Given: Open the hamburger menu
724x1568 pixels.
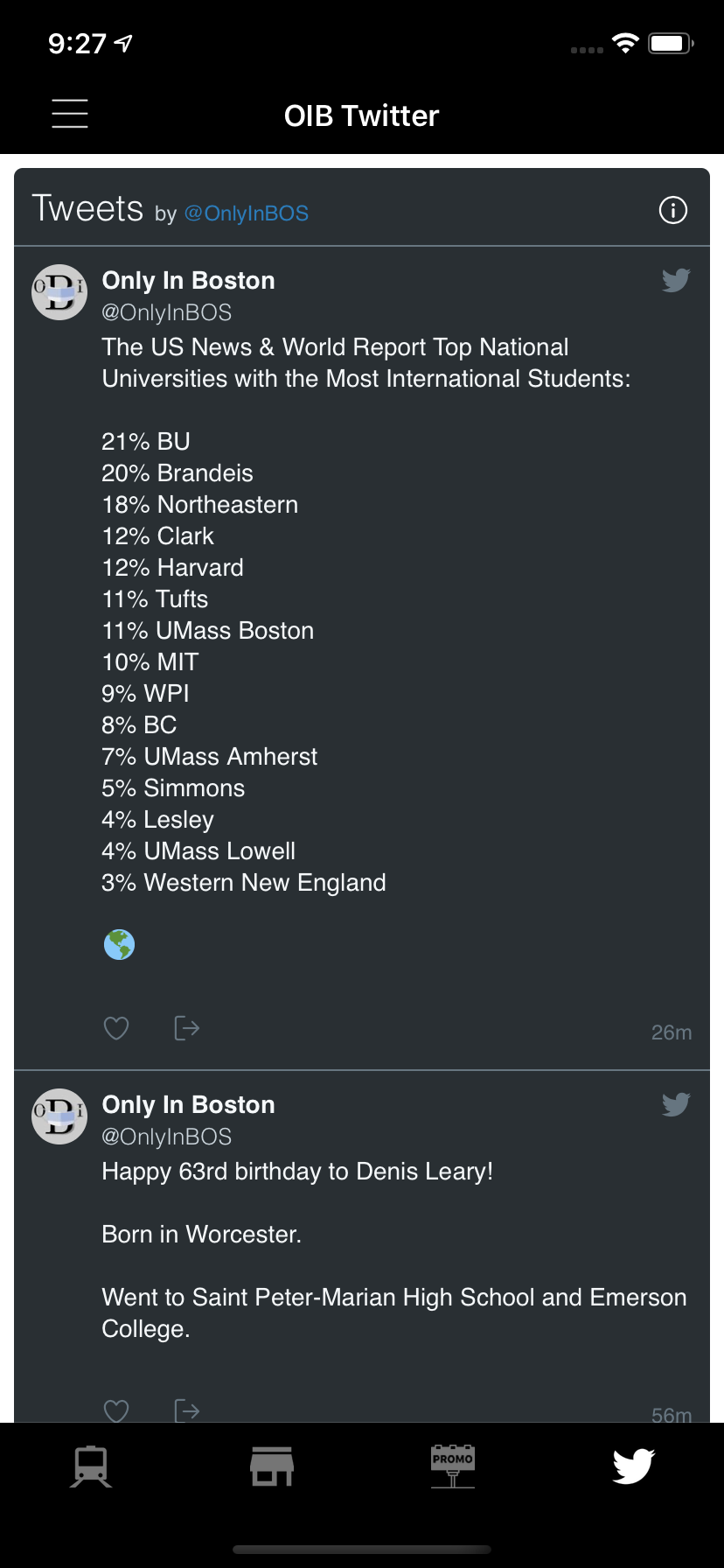Looking at the screenshot, I should 70,115.
